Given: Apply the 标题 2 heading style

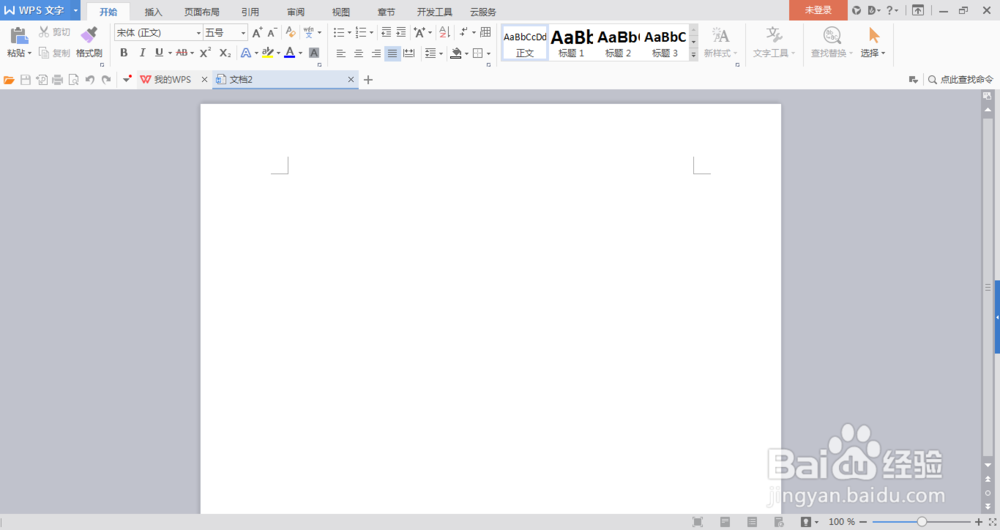Looking at the screenshot, I should point(618,43).
